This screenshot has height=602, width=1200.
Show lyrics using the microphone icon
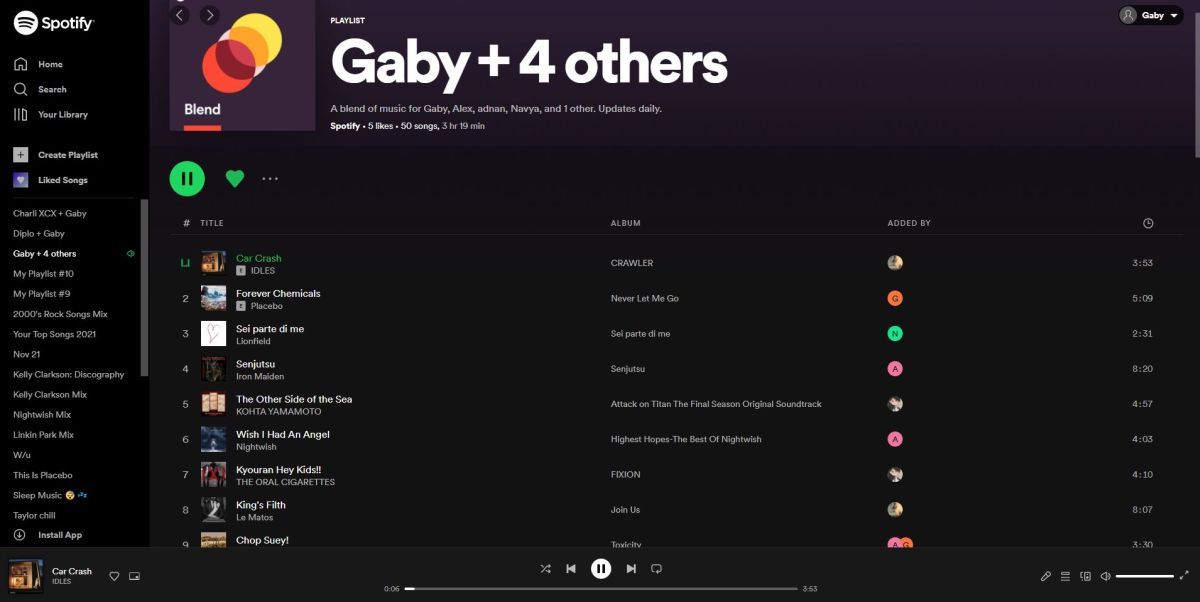tap(1046, 576)
